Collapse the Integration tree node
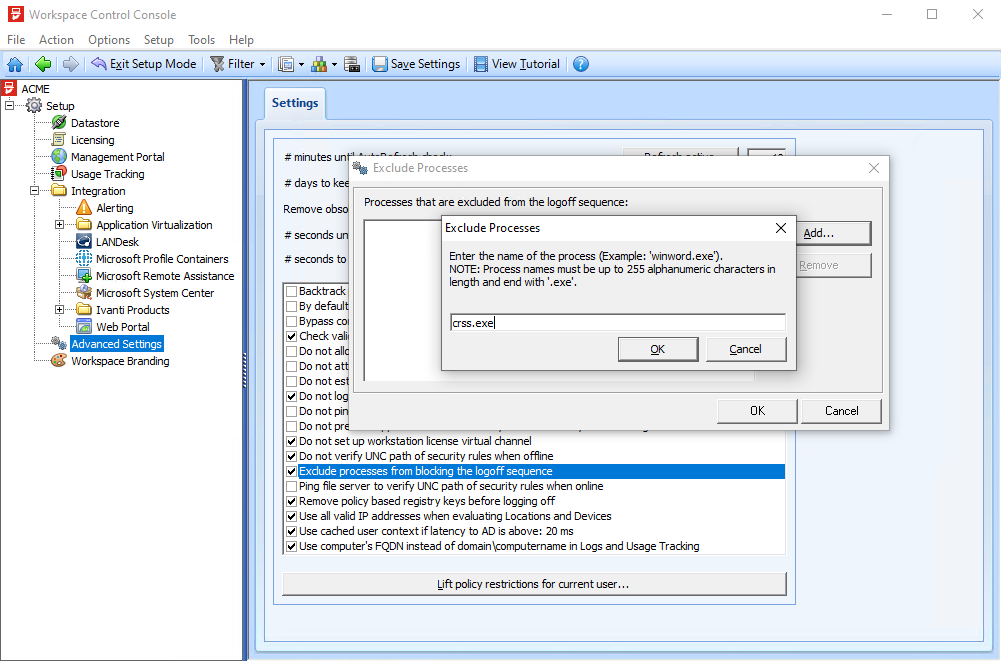Viewport: 1001px width, 661px height. click(34, 190)
